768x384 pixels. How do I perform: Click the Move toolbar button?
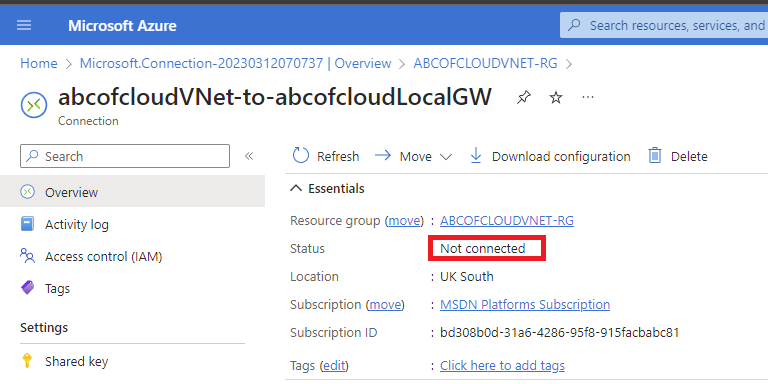point(413,156)
